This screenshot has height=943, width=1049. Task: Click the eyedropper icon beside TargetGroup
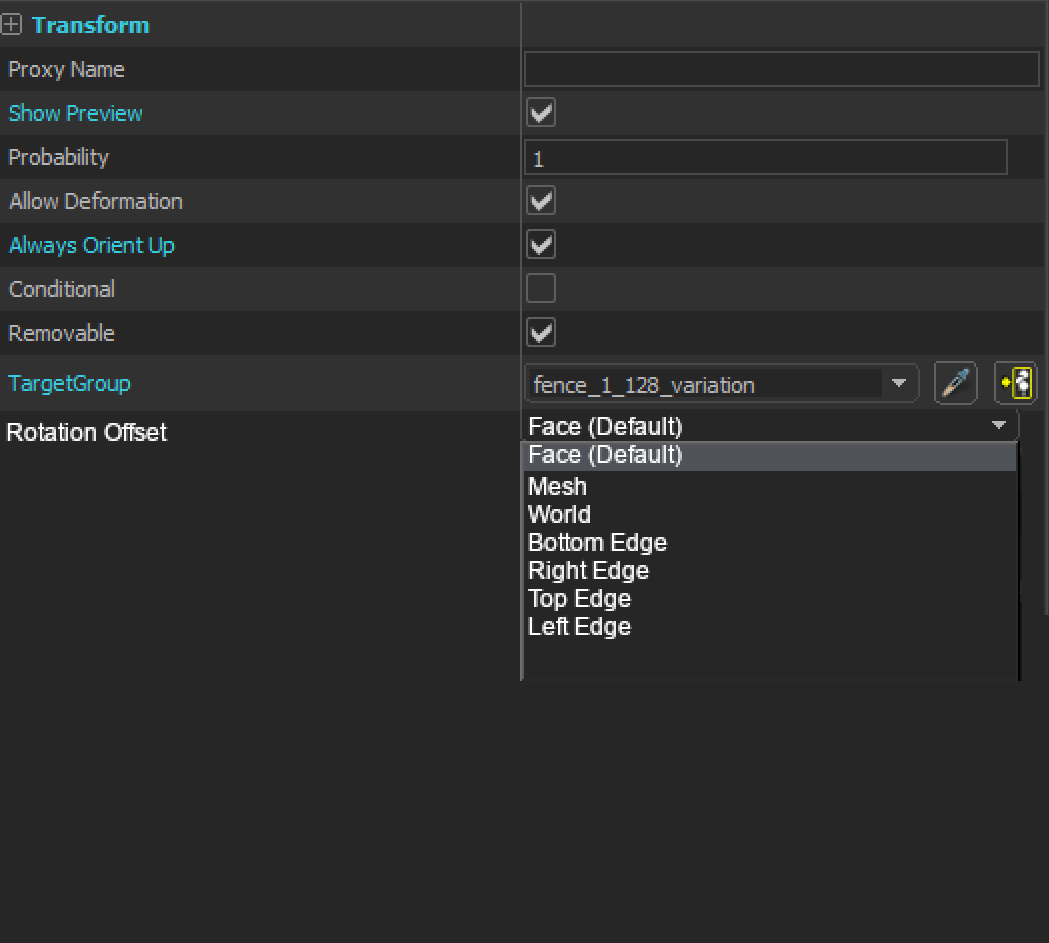tap(955, 383)
